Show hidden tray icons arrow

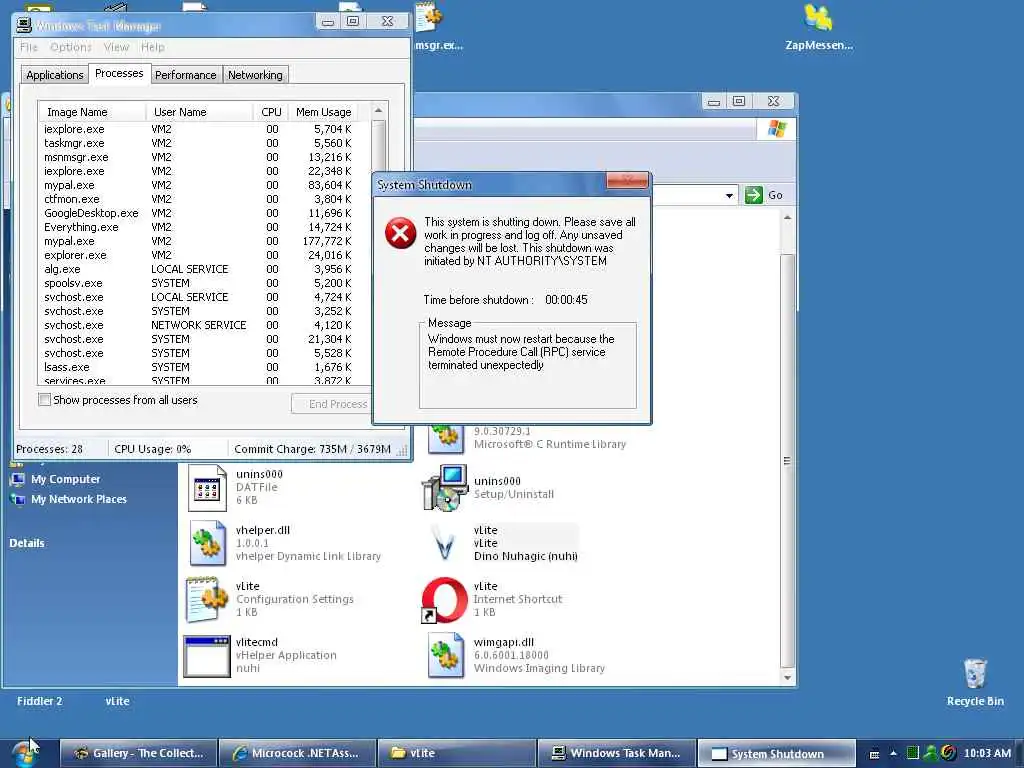point(893,753)
